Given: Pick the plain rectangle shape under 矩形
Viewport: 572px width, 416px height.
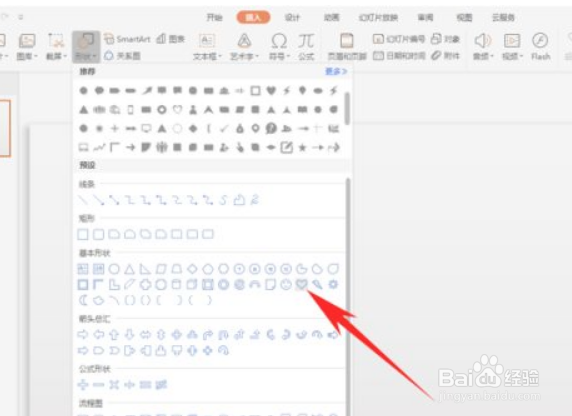Looking at the screenshot, I should (83, 234).
